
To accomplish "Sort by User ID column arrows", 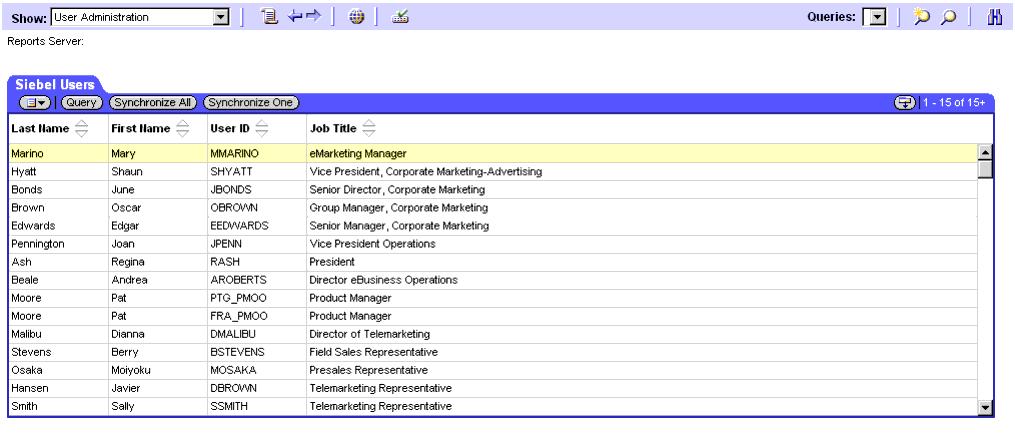I will click(261, 128).
